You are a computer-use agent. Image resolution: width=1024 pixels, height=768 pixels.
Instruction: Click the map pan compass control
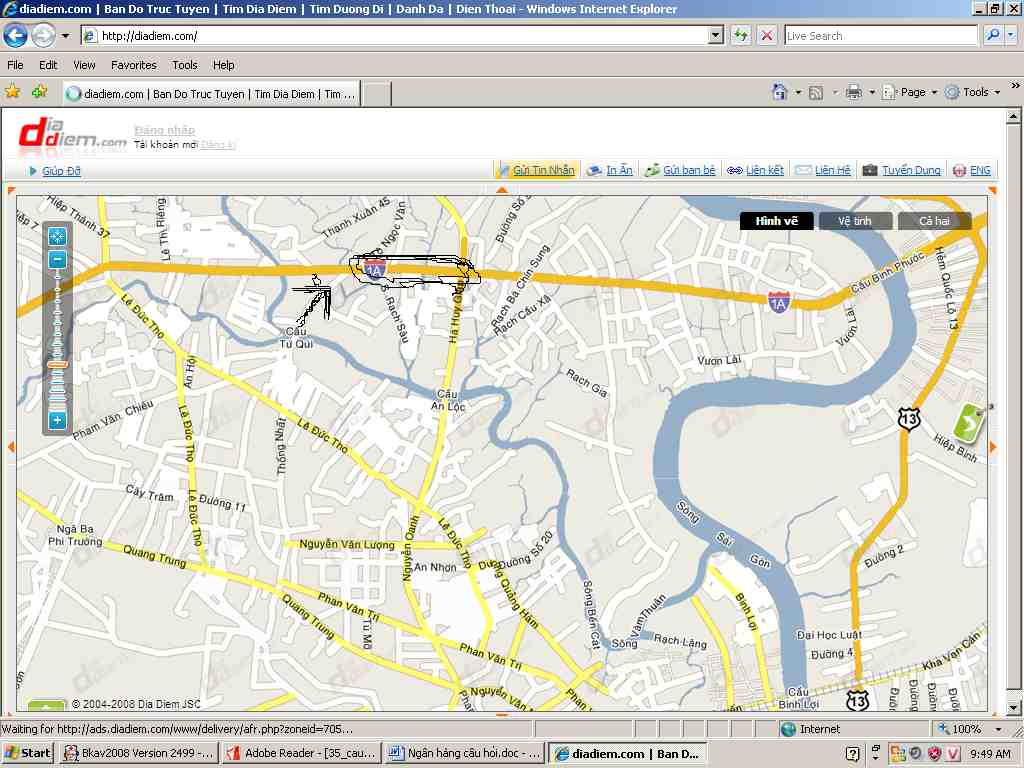[57, 236]
